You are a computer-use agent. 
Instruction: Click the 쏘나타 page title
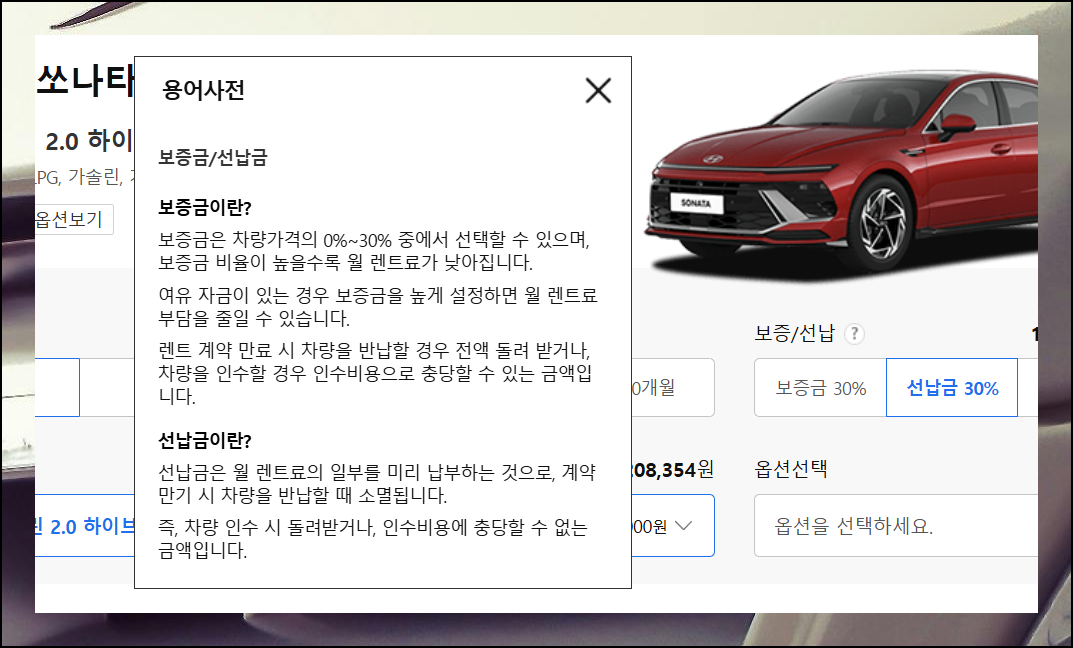click(85, 81)
